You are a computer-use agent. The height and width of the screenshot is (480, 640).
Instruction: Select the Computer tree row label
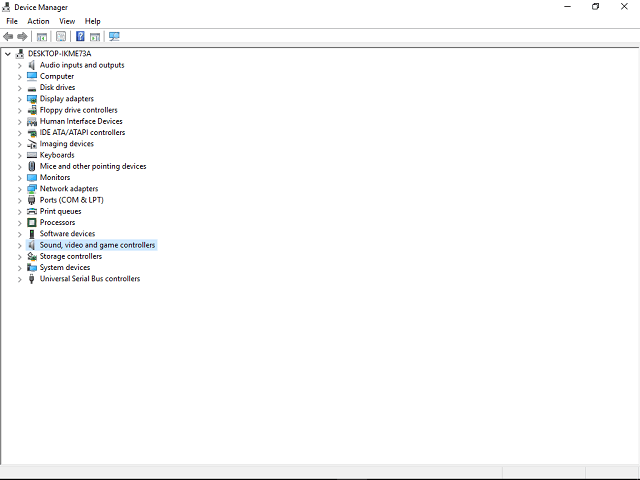(57, 76)
